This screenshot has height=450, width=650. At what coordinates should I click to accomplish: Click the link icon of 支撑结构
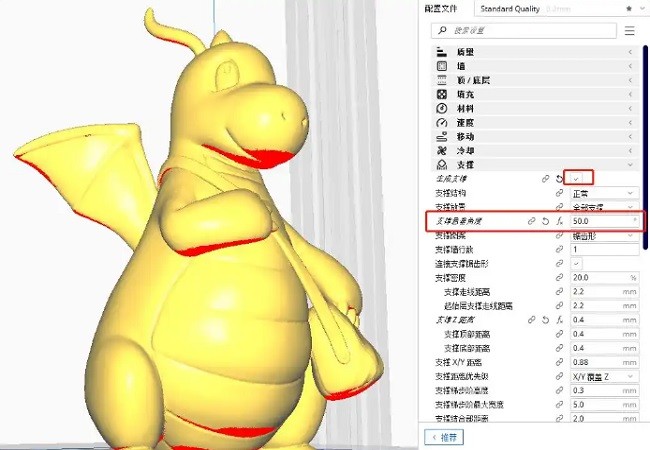pos(559,193)
